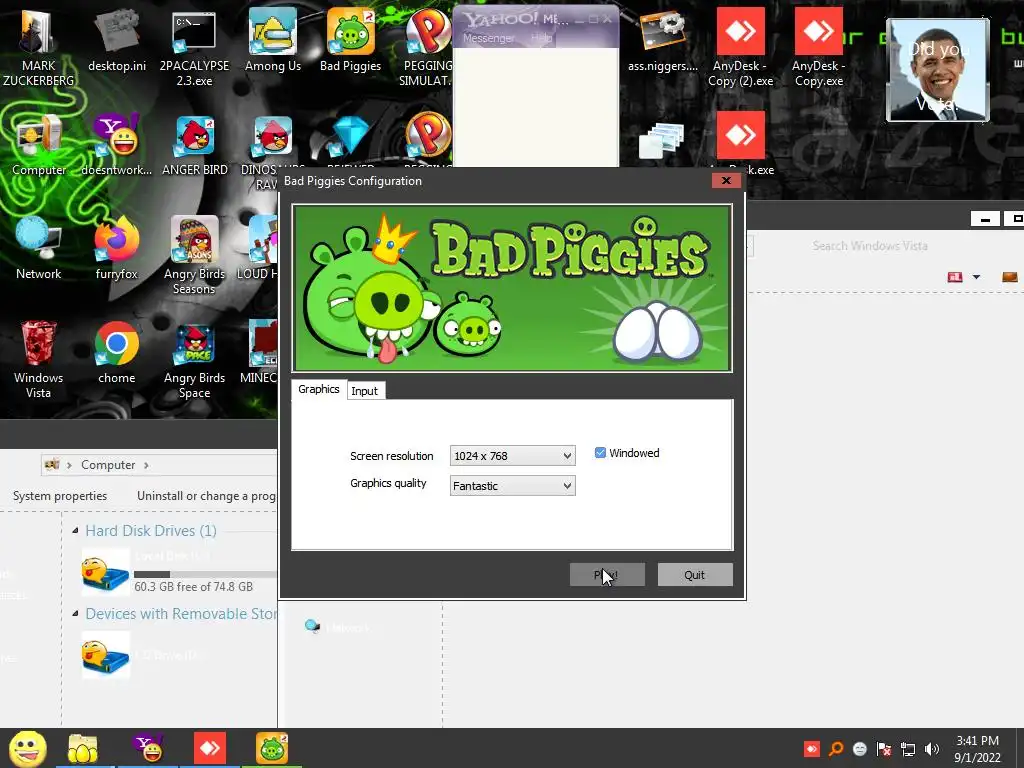This screenshot has height=768, width=1024.
Task: Click the Quit button
Action: (x=695, y=575)
